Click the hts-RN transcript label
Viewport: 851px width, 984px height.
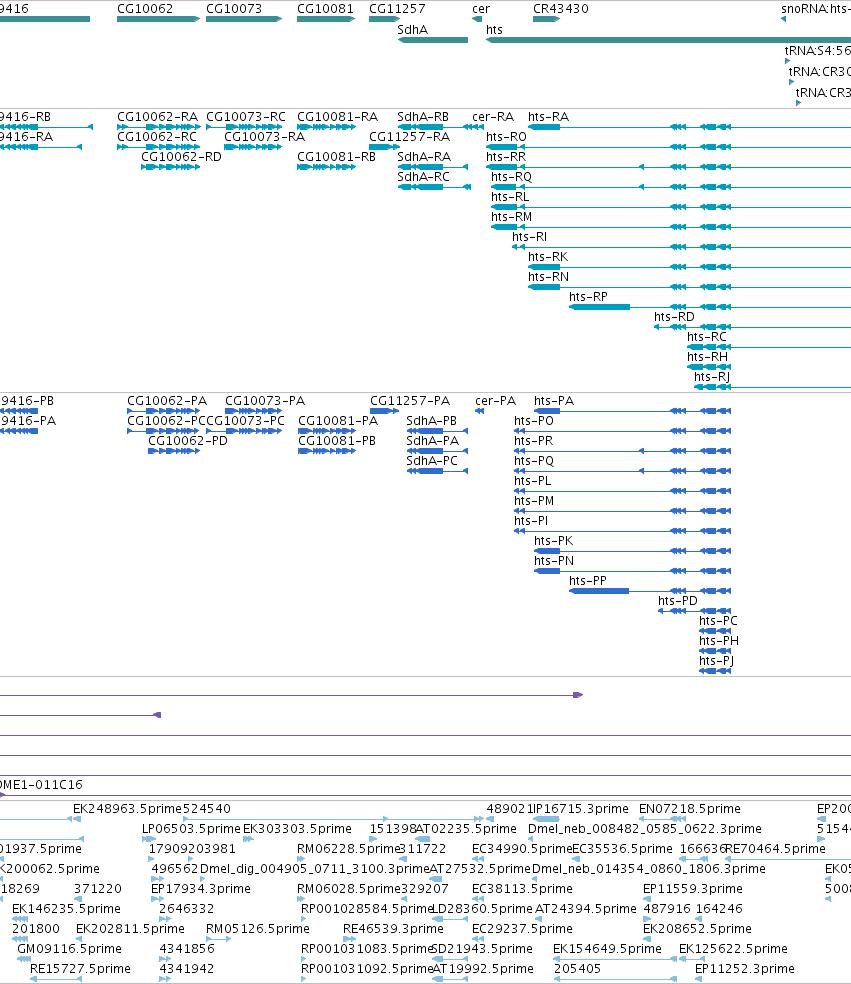click(x=549, y=277)
